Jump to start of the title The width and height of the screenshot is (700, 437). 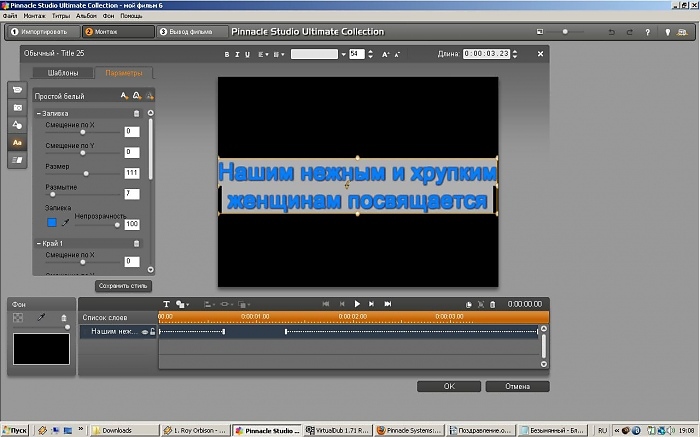326,304
